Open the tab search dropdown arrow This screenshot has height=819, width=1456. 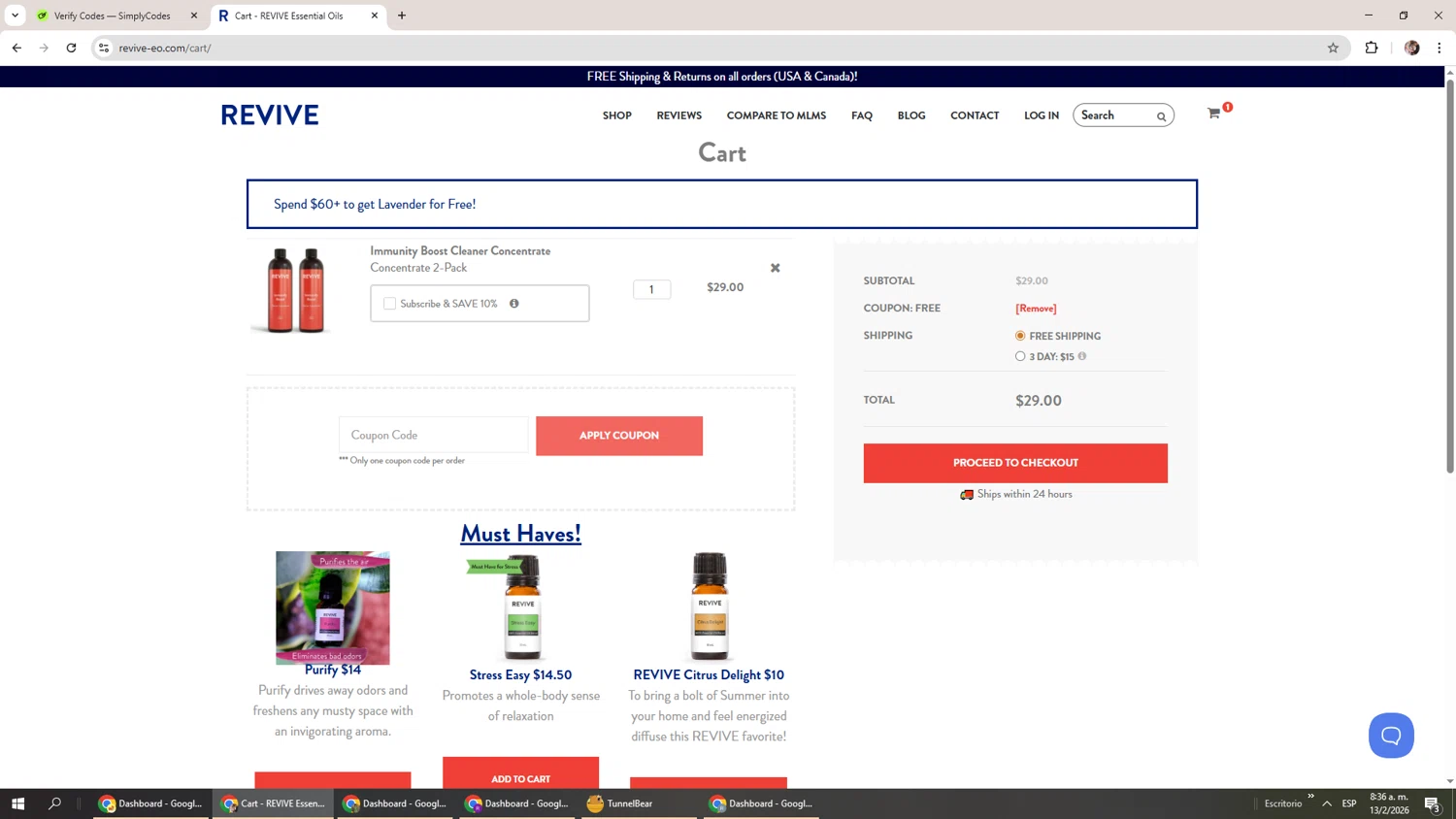pyautogui.click(x=15, y=16)
